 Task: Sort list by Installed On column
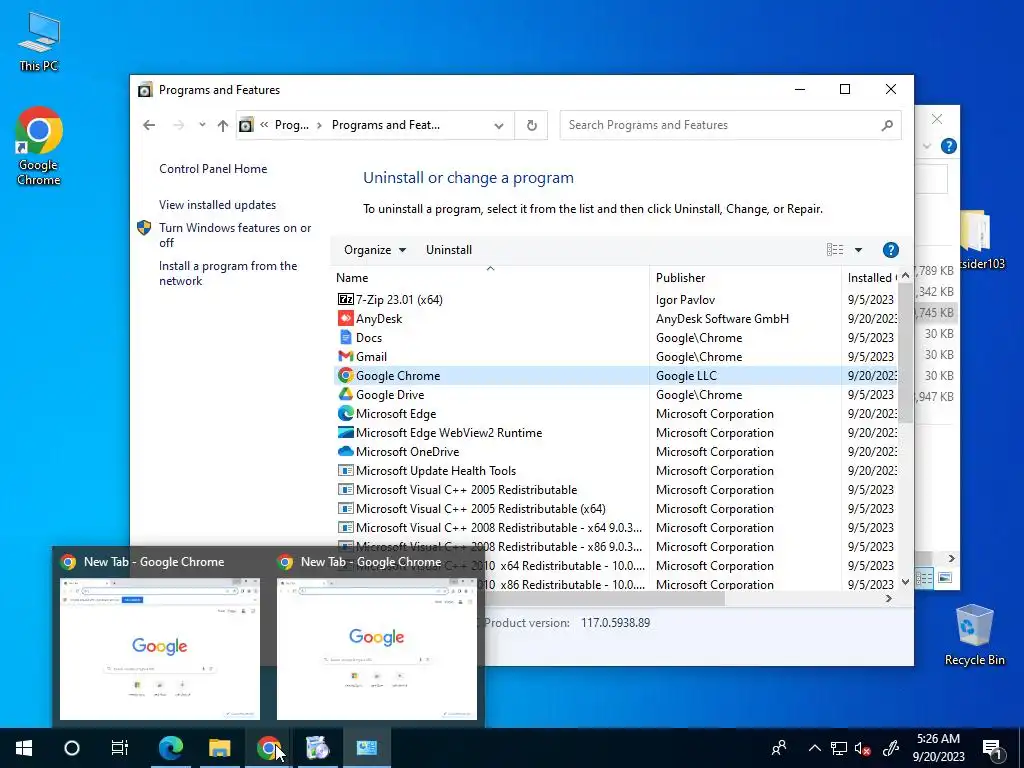coord(870,278)
